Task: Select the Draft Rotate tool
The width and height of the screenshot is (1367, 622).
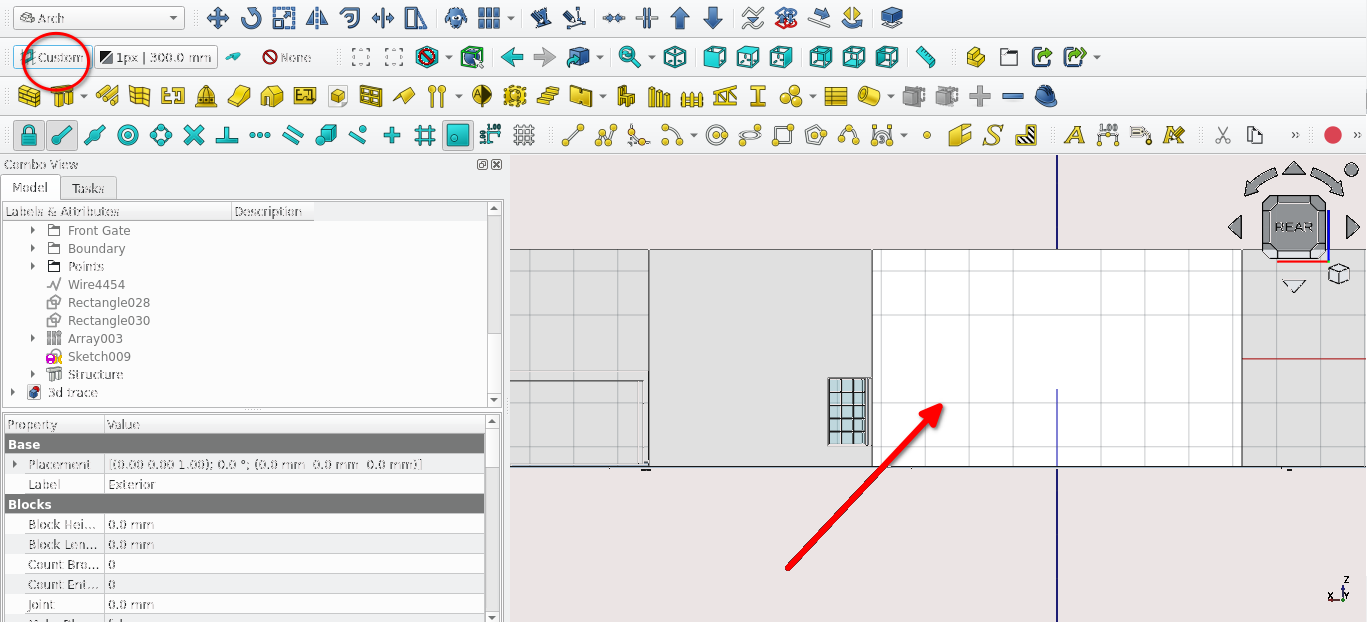Action: click(250, 18)
